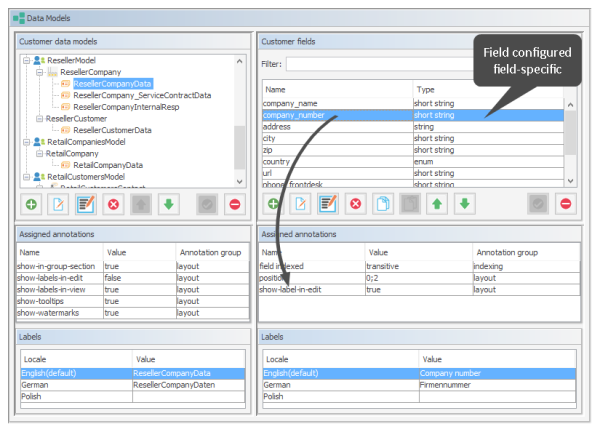Viewport: 600px width, 432px height.
Task: Click into the fields Filter box
Action: tap(381, 64)
